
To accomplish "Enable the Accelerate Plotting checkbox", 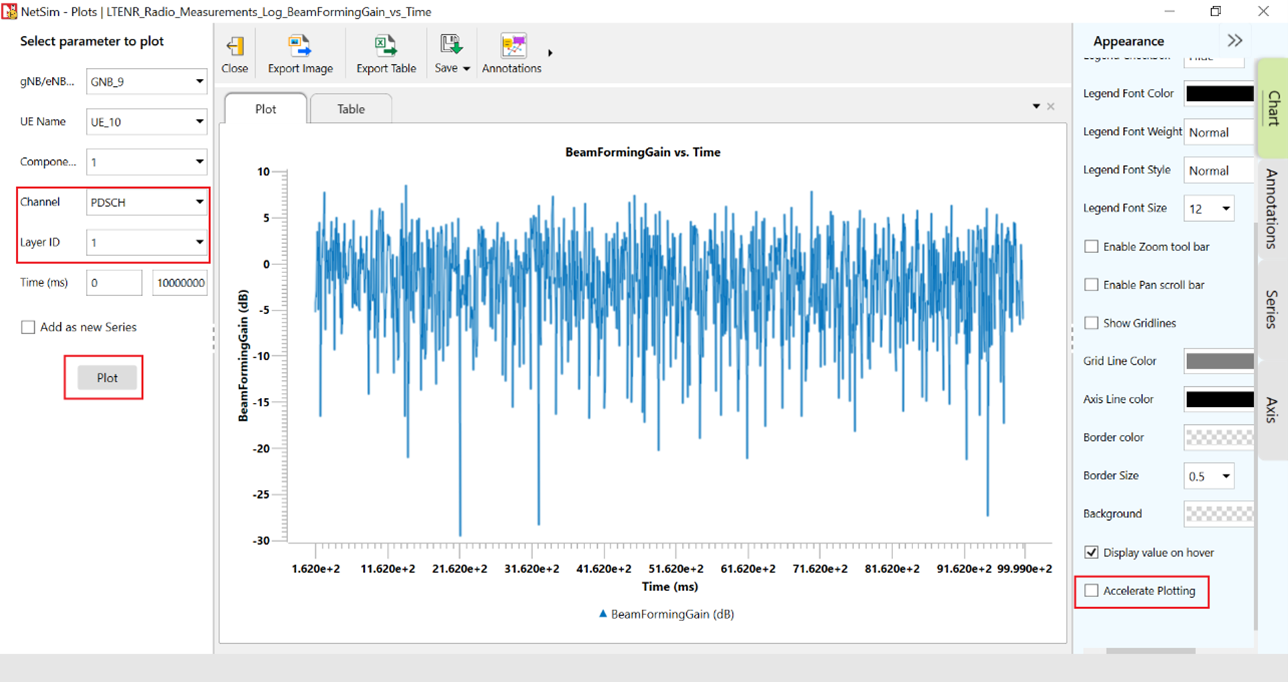I will [1091, 591].
